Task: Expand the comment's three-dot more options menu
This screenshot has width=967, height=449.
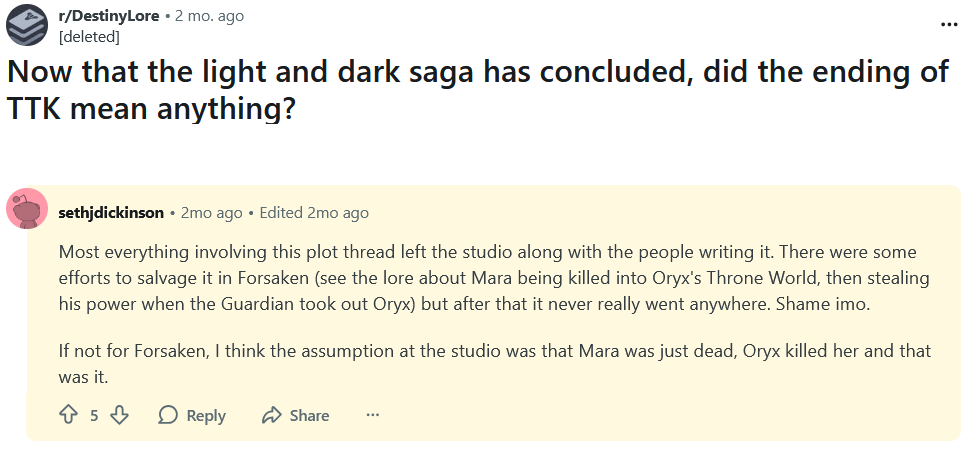Action: tap(373, 415)
